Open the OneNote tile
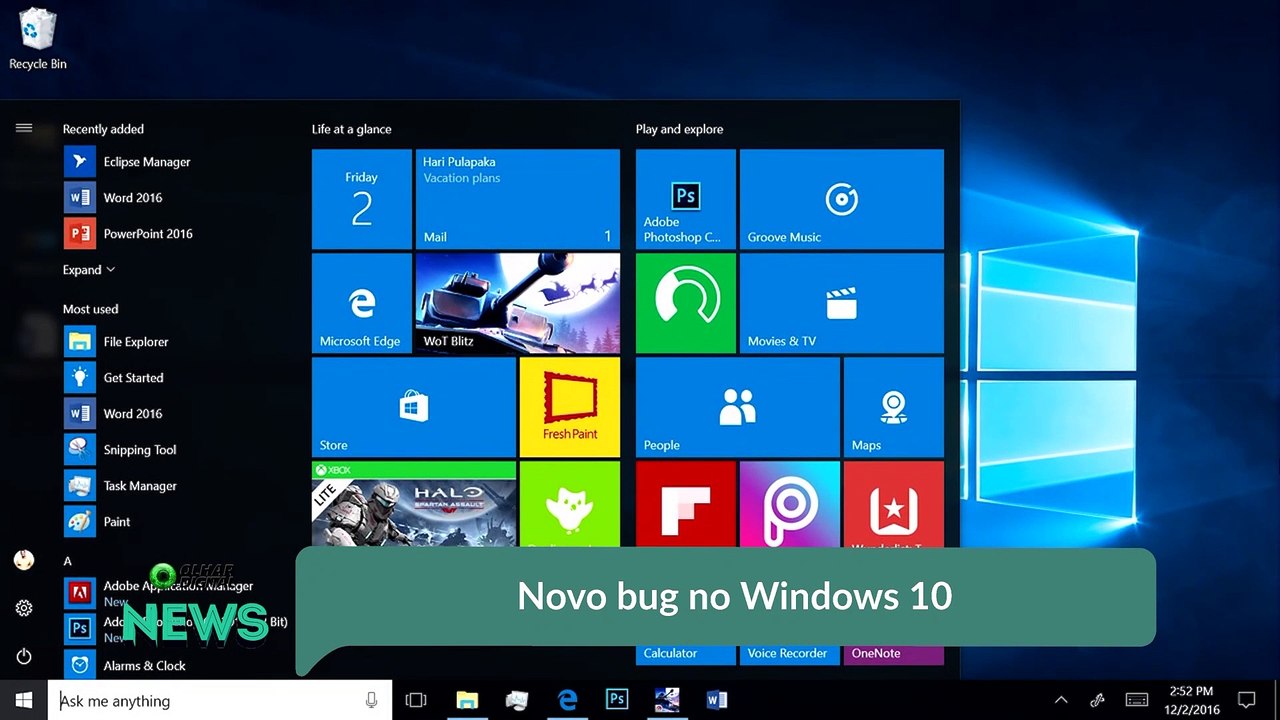 coord(894,654)
